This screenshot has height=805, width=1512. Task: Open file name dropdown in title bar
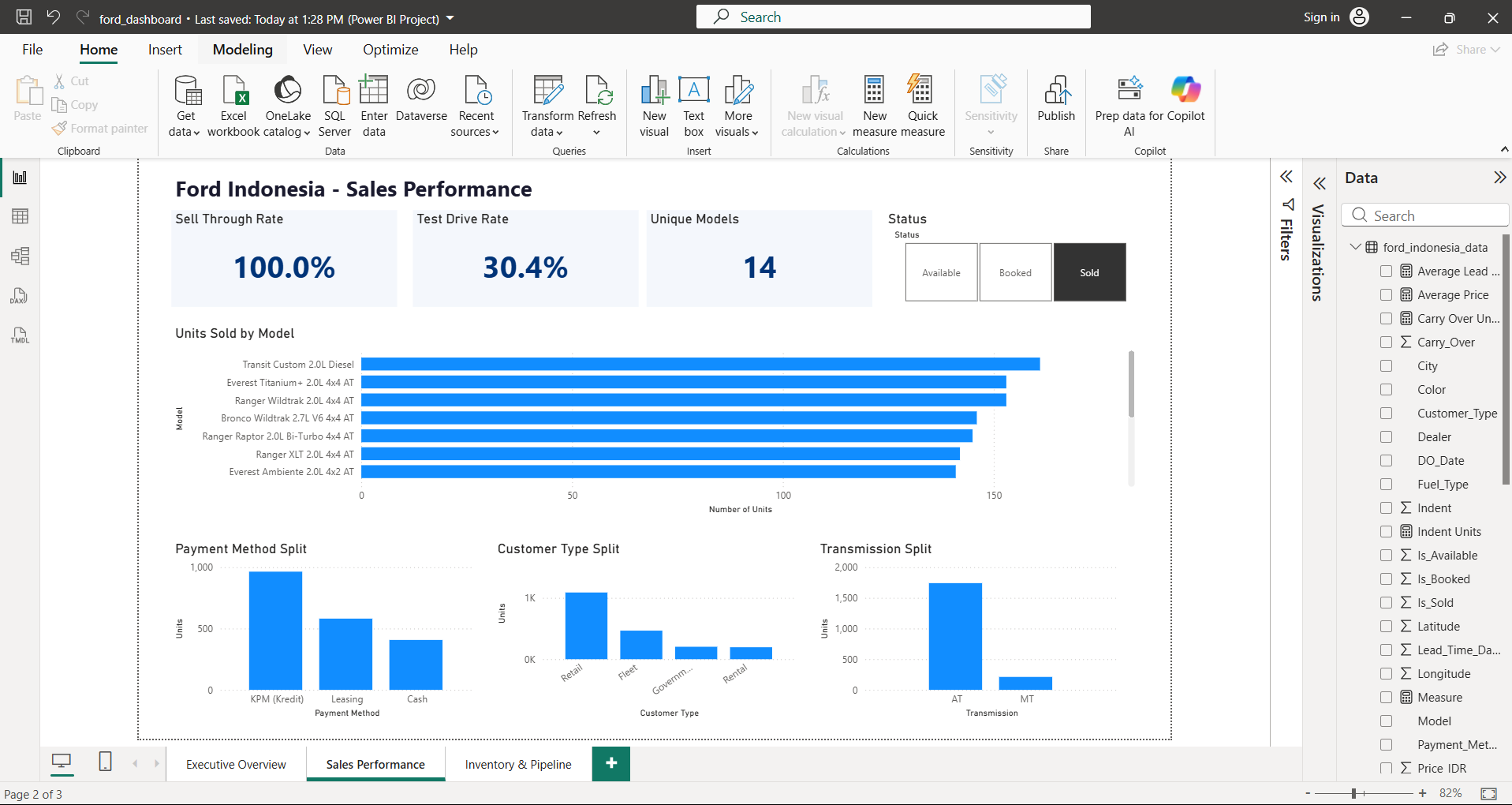click(450, 17)
